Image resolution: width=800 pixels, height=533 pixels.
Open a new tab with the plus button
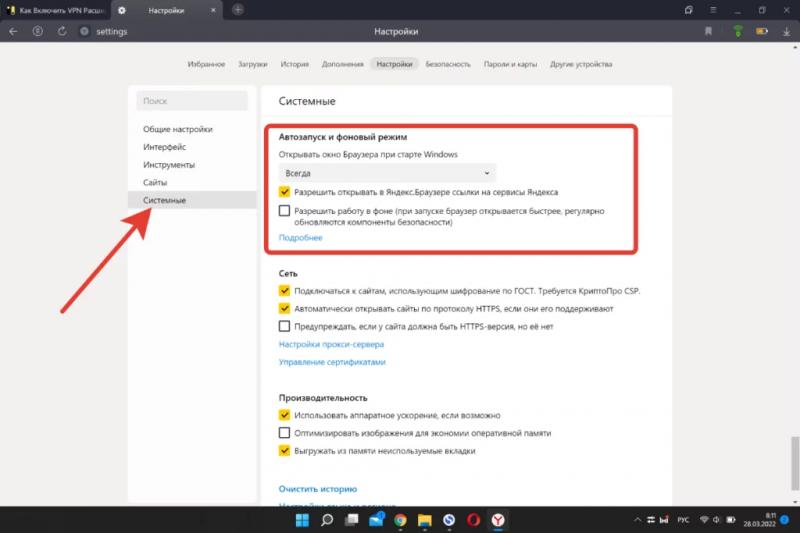(237, 9)
